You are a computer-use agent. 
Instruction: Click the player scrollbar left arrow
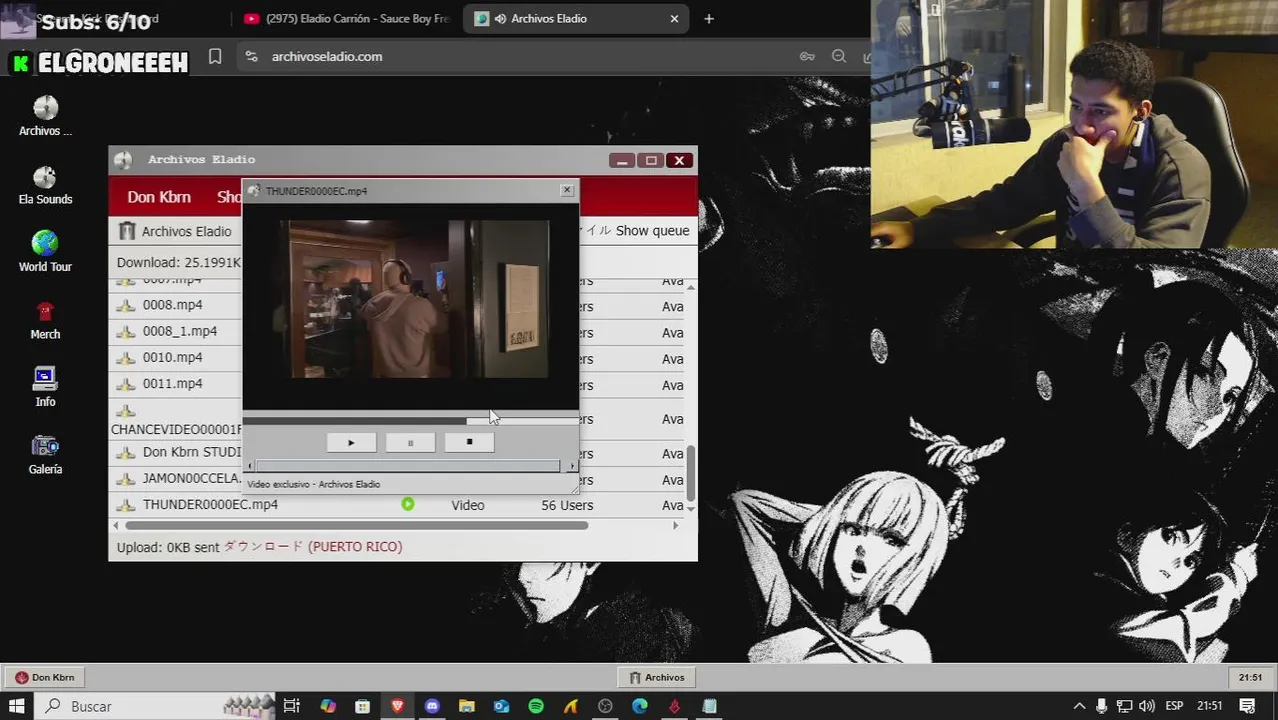[x=250, y=466]
